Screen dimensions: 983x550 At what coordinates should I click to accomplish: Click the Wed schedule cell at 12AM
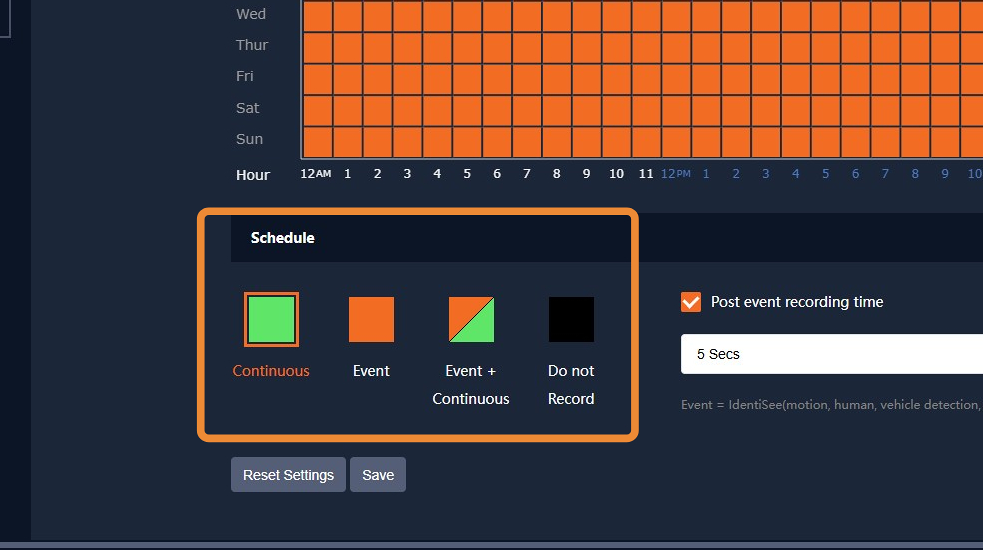click(x=318, y=16)
